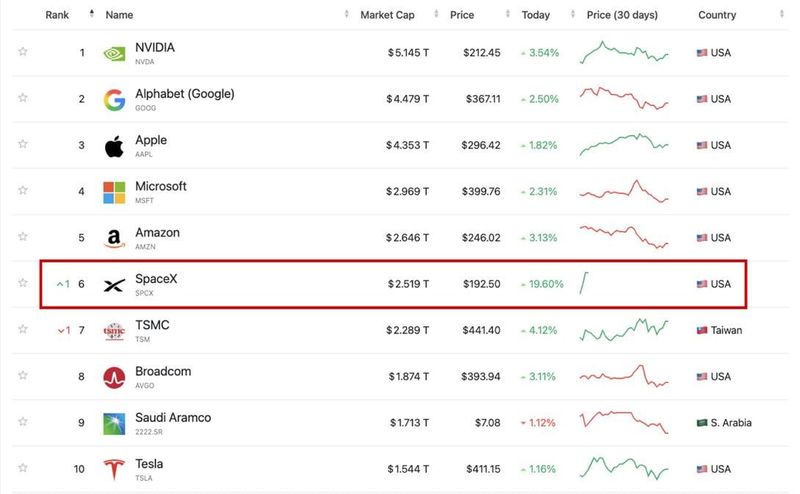Sort by Country column arrows
The width and height of the screenshot is (800, 494).
(x=782, y=14)
